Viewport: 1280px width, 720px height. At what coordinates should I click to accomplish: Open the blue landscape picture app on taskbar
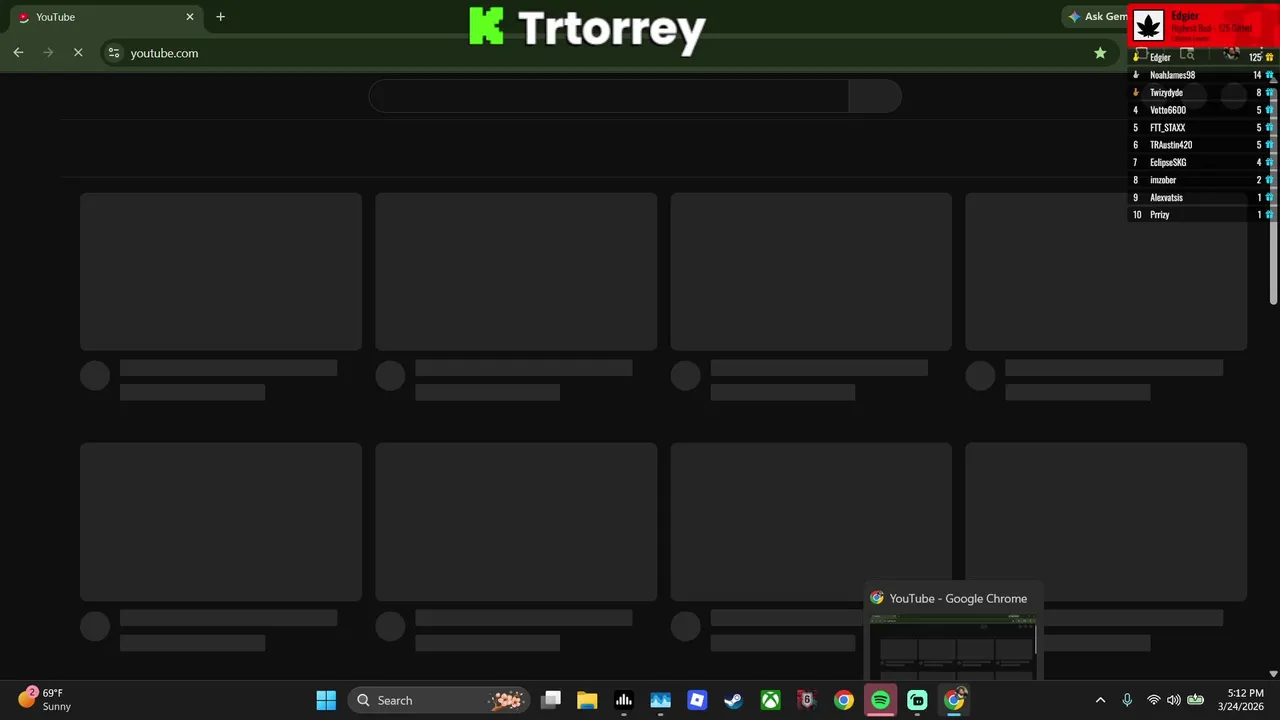click(x=660, y=700)
